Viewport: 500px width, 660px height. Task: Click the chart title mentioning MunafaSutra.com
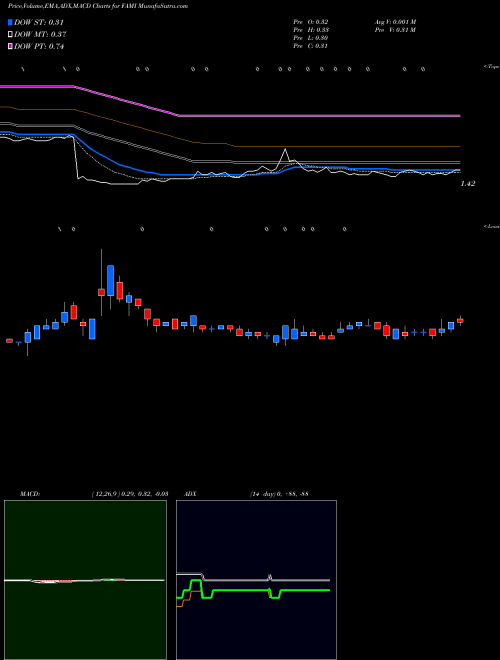pos(98,6)
